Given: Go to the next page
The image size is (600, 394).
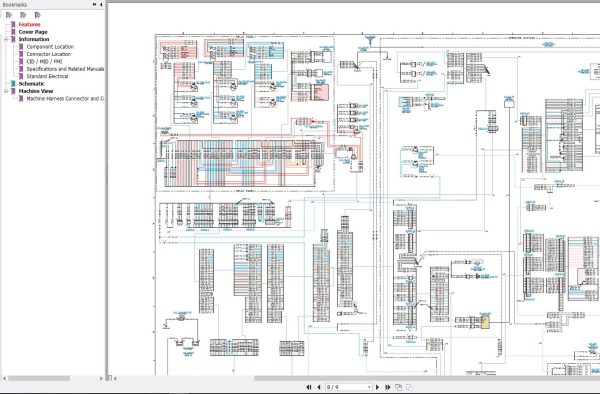Looking at the screenshot, I should click(377, 387).
